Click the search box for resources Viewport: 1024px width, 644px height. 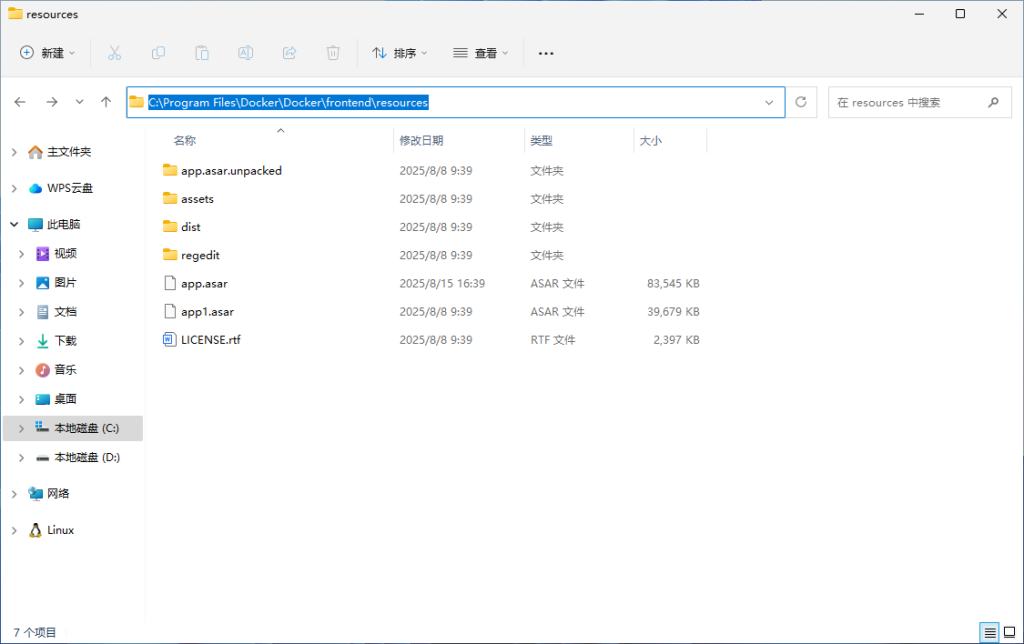(910, 101)
